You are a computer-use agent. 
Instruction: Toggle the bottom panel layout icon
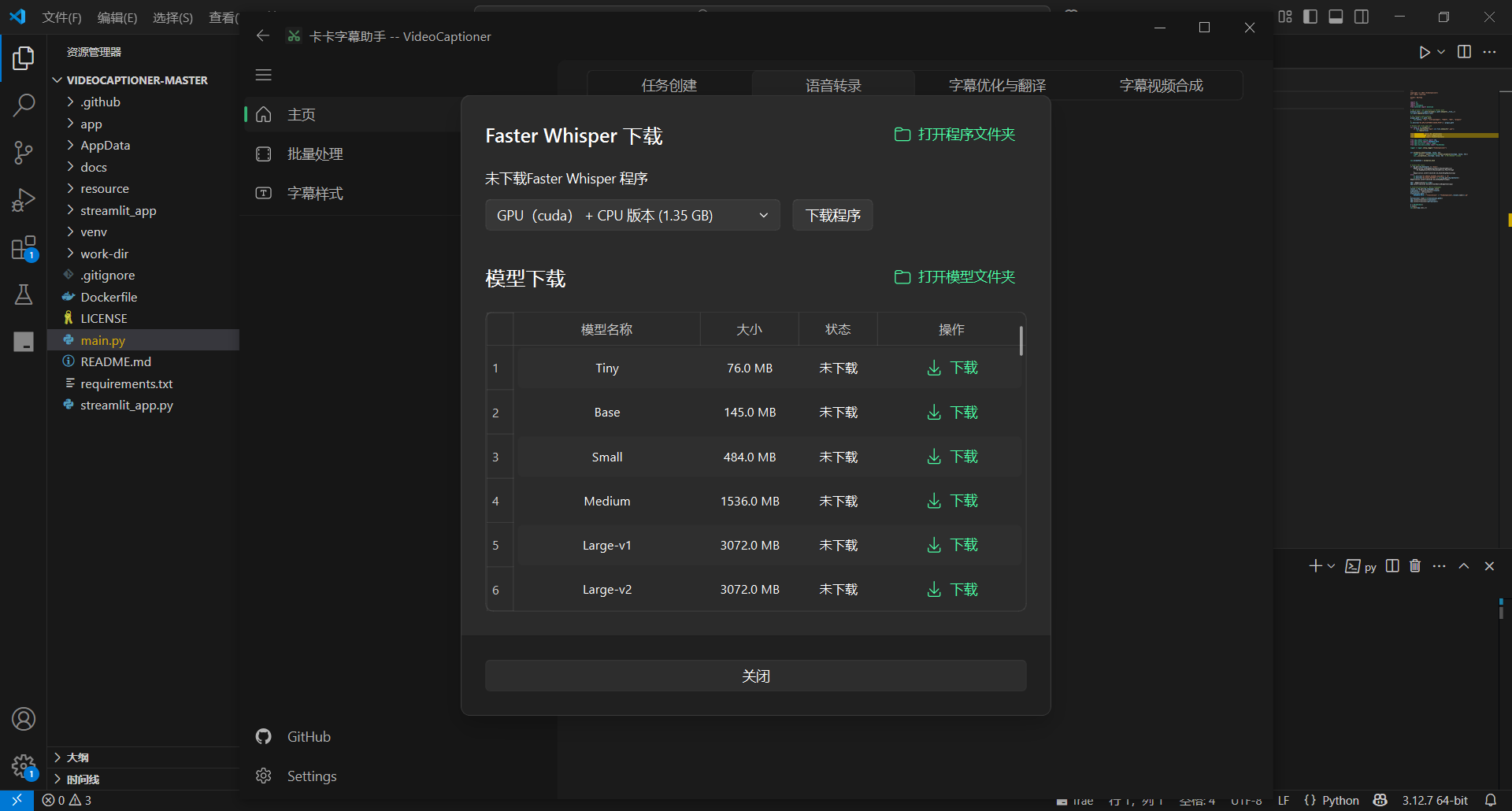1336,17
